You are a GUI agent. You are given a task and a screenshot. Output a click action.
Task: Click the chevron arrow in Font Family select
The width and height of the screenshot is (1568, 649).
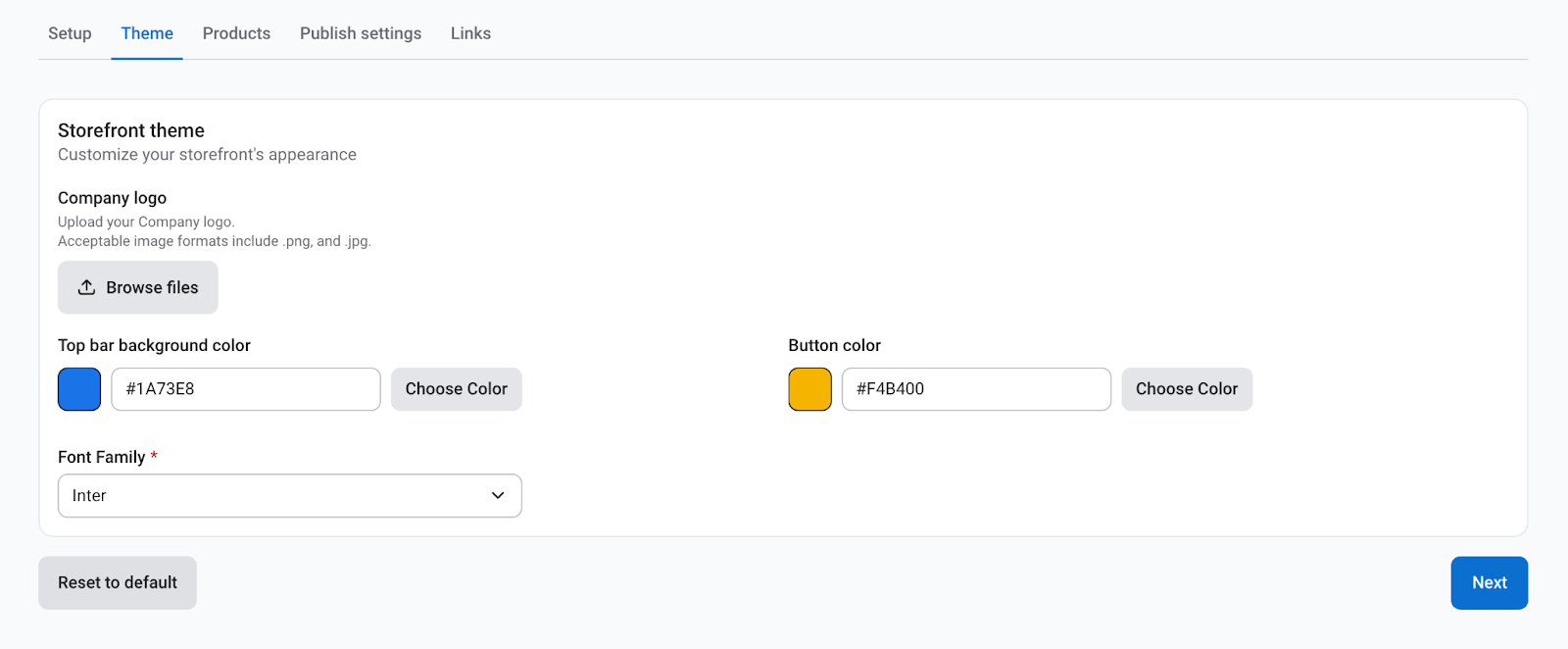click(498, 496)
